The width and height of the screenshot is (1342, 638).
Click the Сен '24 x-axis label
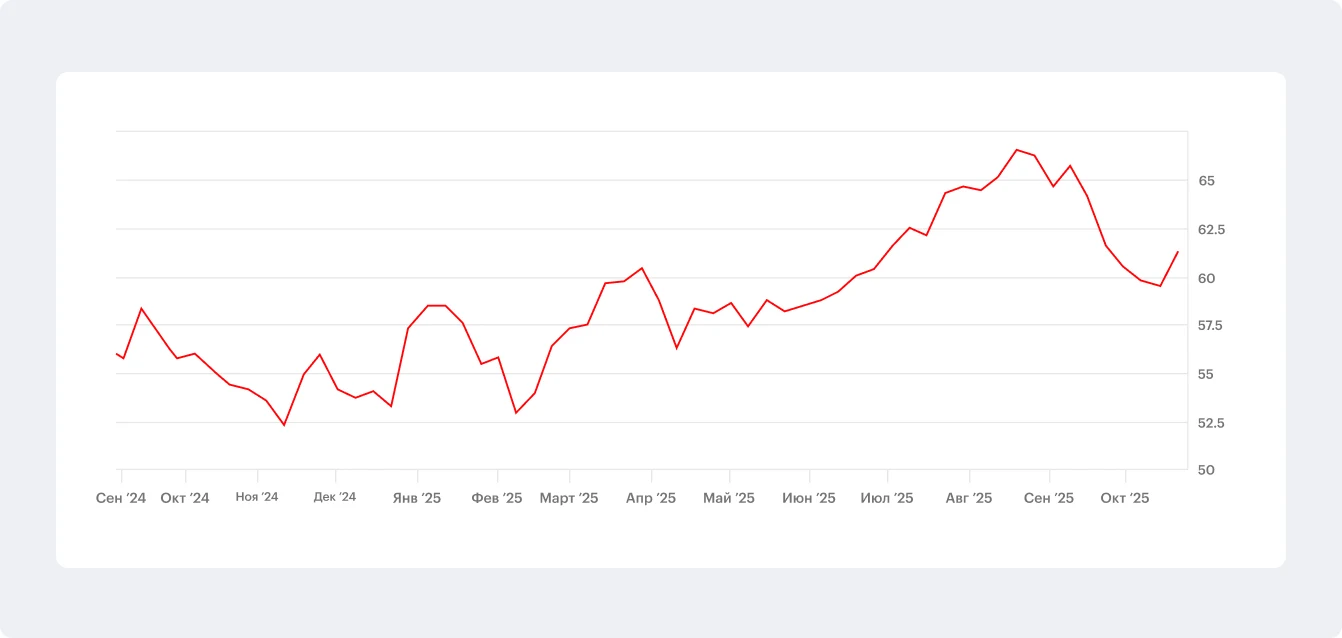[x=121, y=498]
